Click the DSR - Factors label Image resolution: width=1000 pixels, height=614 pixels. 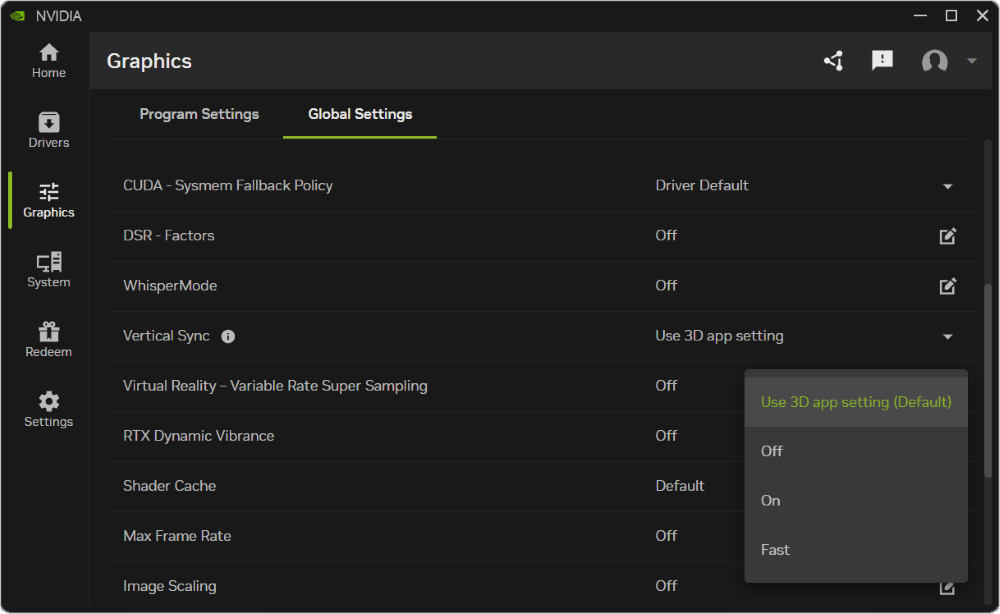coord(168,235)
